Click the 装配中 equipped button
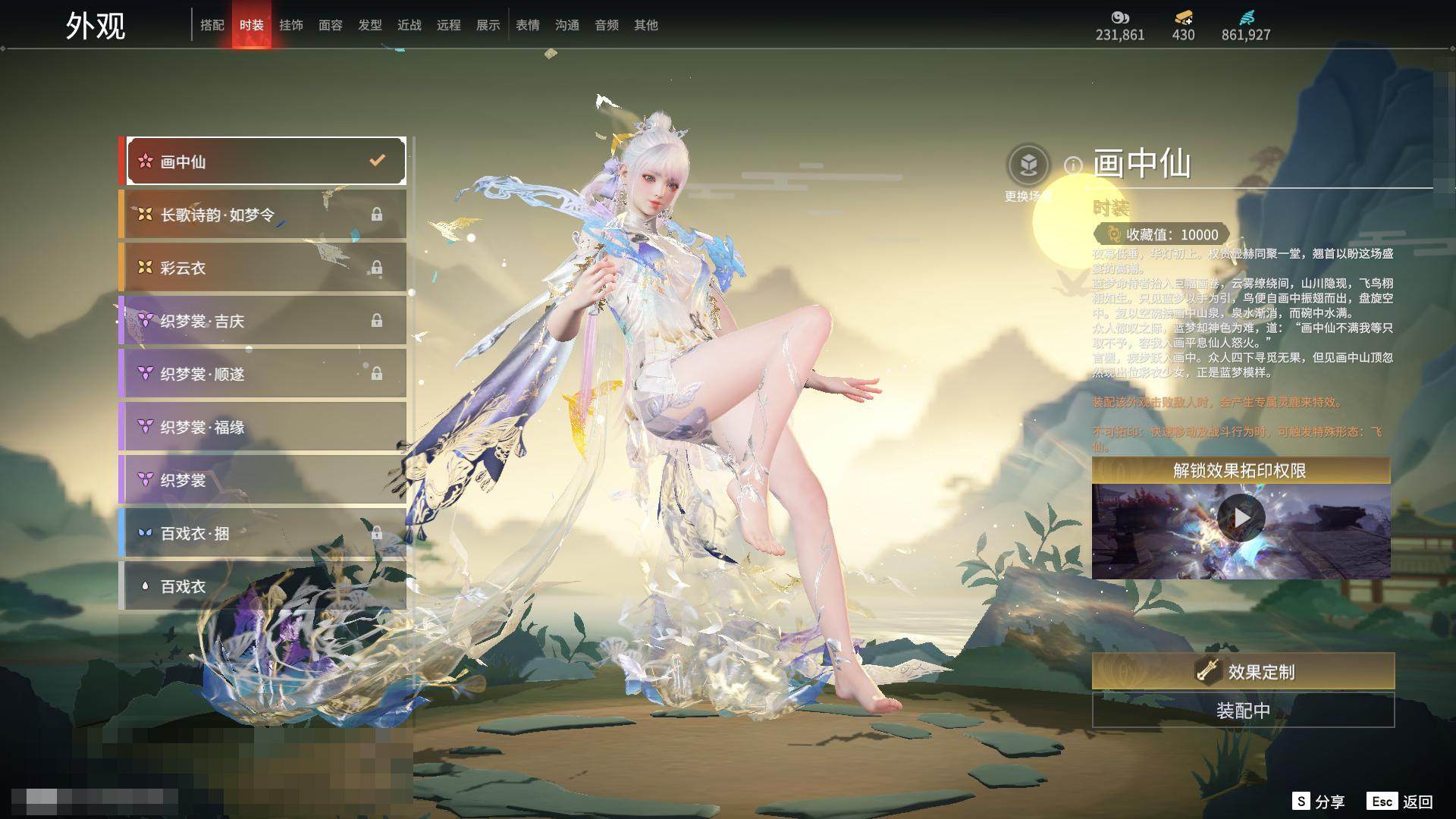This screenshot has height=819, width=1456. [x=1243, y=711]
